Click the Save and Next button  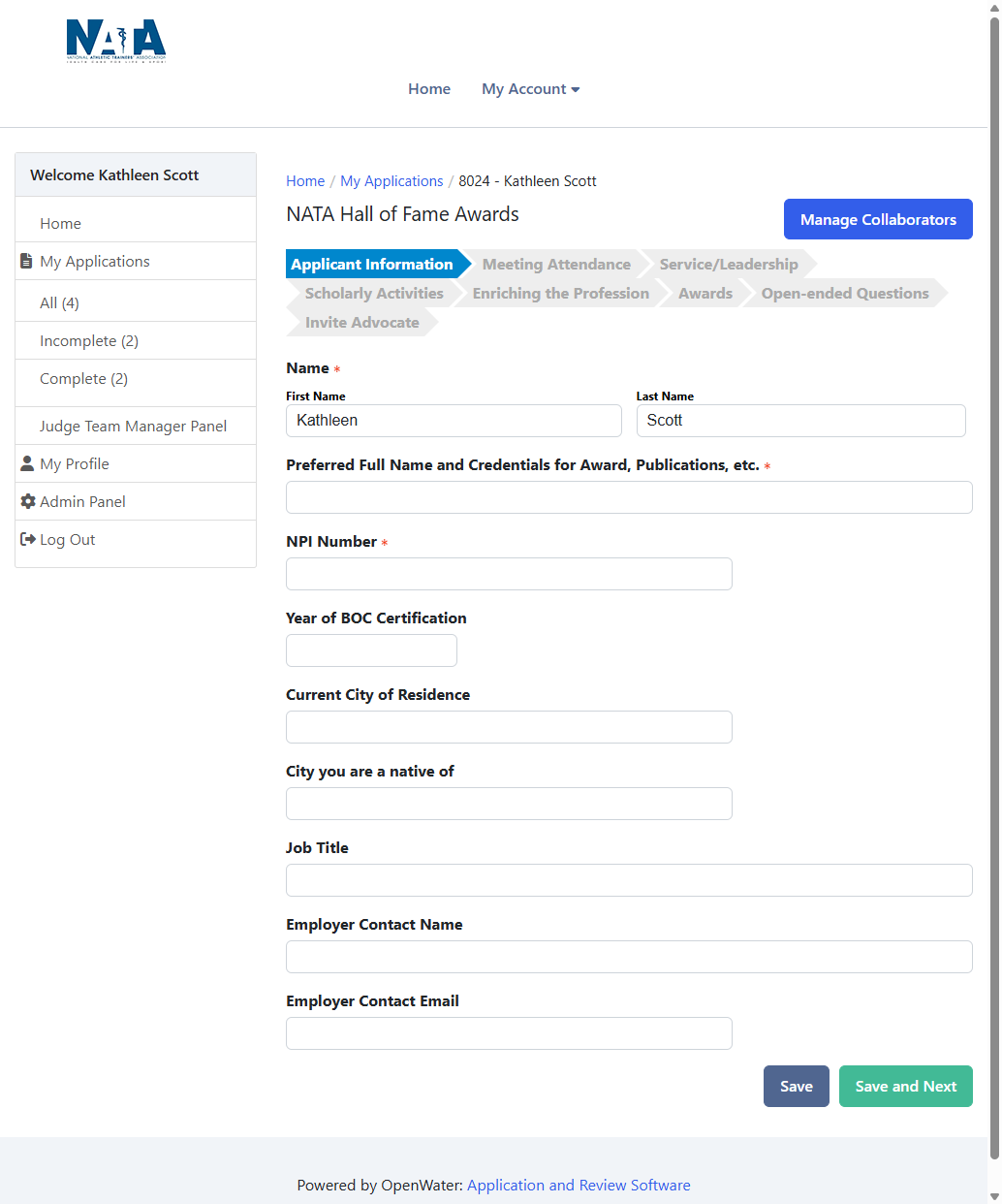pyautogui.click(x=906, y=1087)
